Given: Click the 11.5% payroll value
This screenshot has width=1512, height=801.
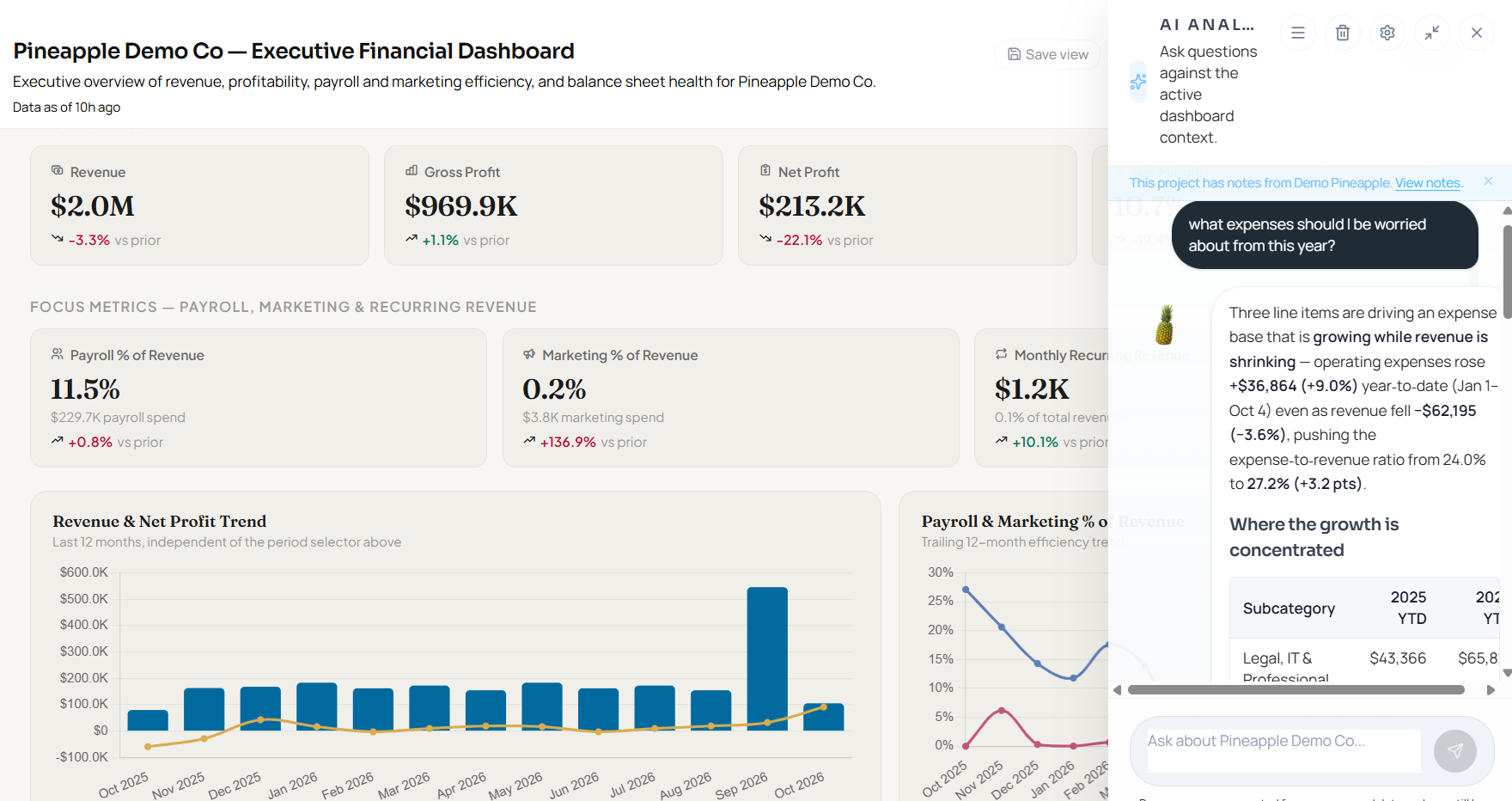Looking at the screenshot, I should (85, 389).
